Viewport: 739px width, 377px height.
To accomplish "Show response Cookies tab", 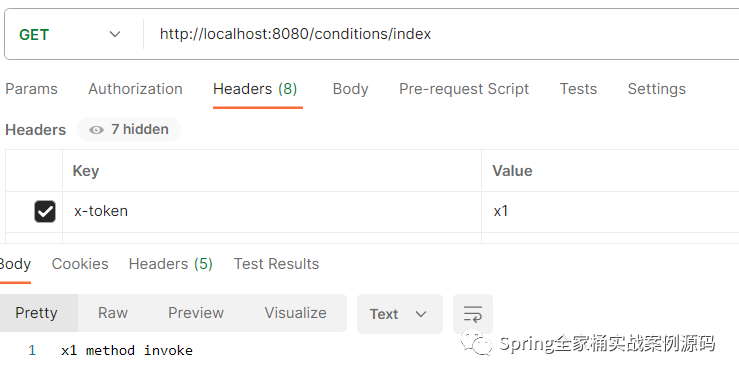I will [80, 264].
